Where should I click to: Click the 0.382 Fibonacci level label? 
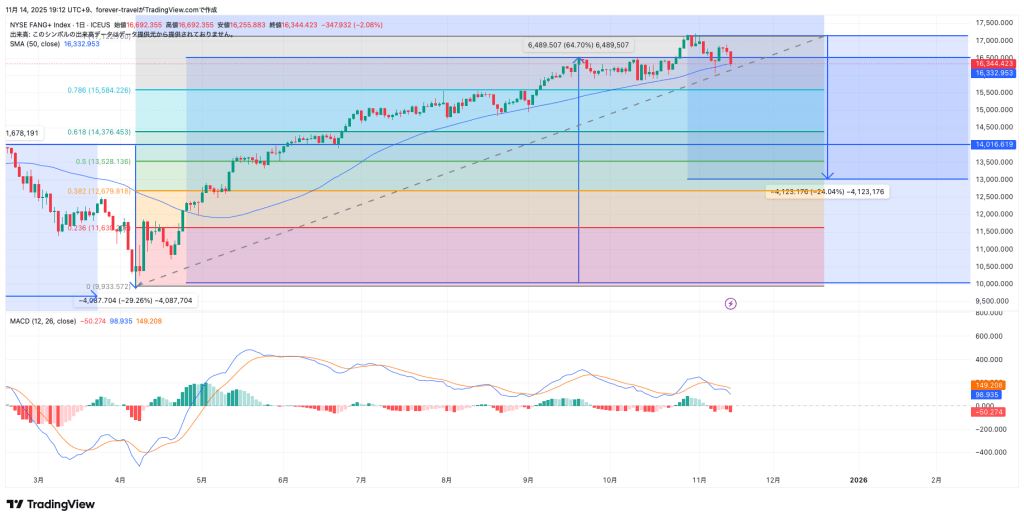(100, 191)
